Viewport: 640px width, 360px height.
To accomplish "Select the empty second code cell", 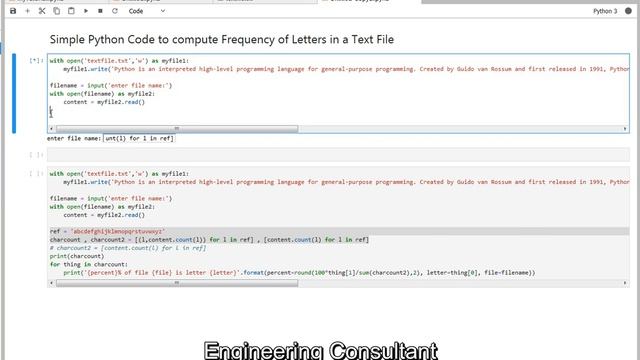I will pyautogui.click(x=338, y=155).
